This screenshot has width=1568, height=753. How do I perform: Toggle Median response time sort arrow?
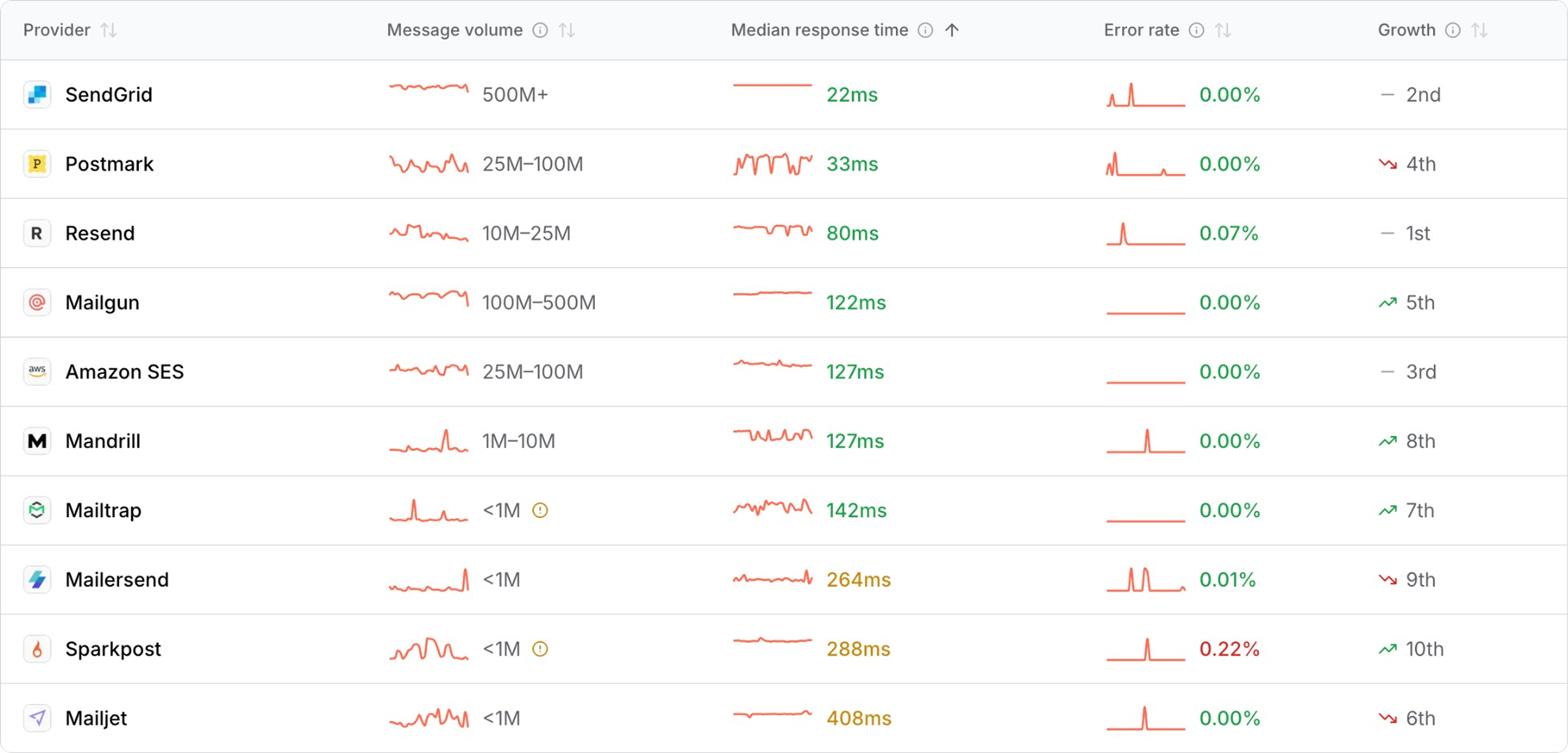click(952, 30)
